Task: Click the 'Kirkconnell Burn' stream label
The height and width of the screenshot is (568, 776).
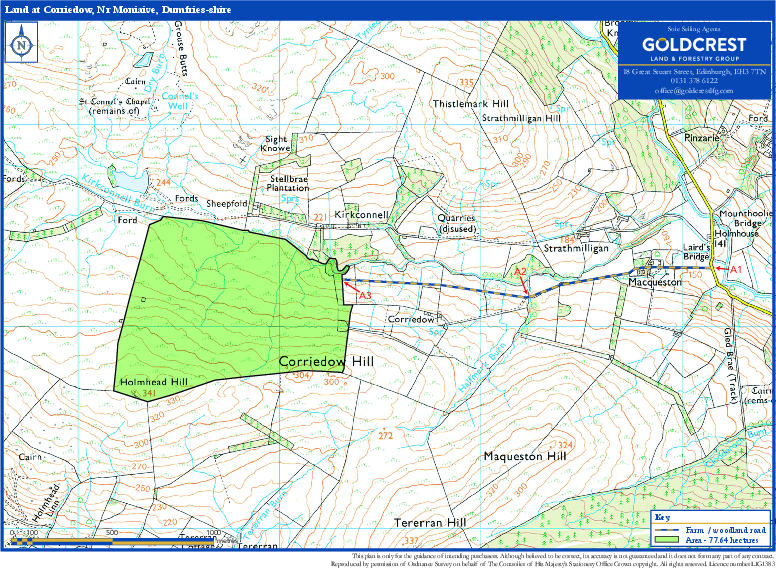Action: click(x=118, y=195)
